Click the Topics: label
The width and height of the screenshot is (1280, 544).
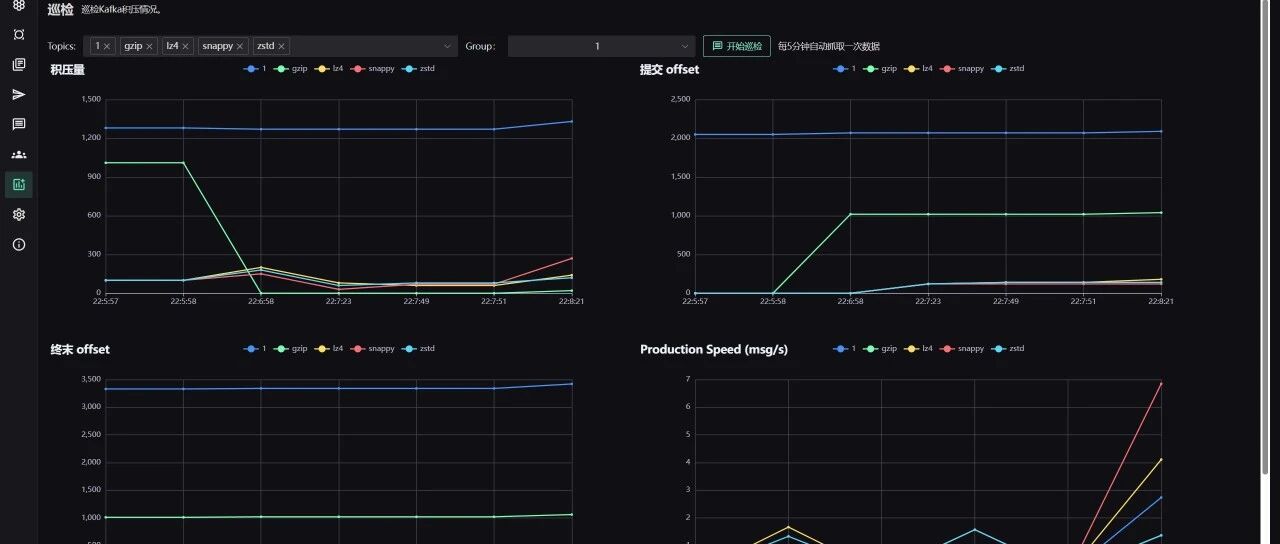(62, 47)
